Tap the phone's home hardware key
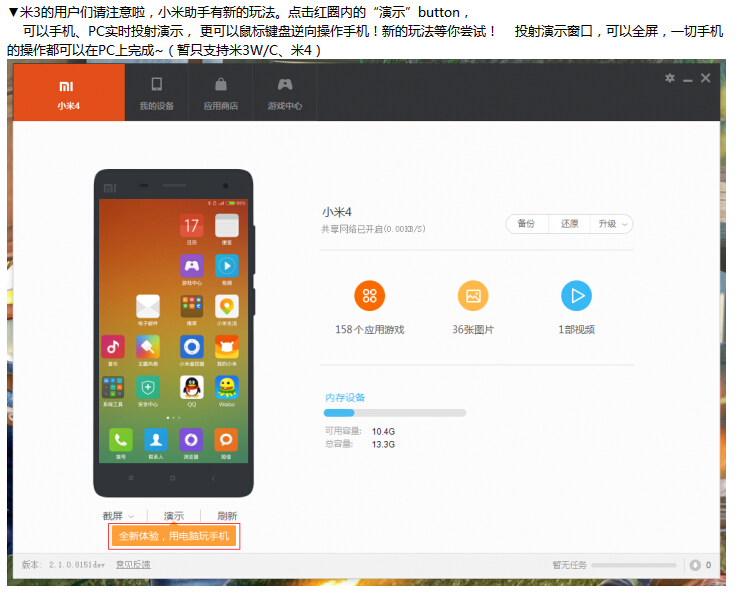Viewport: 743px width, 595px height. (x=172, y=478)
